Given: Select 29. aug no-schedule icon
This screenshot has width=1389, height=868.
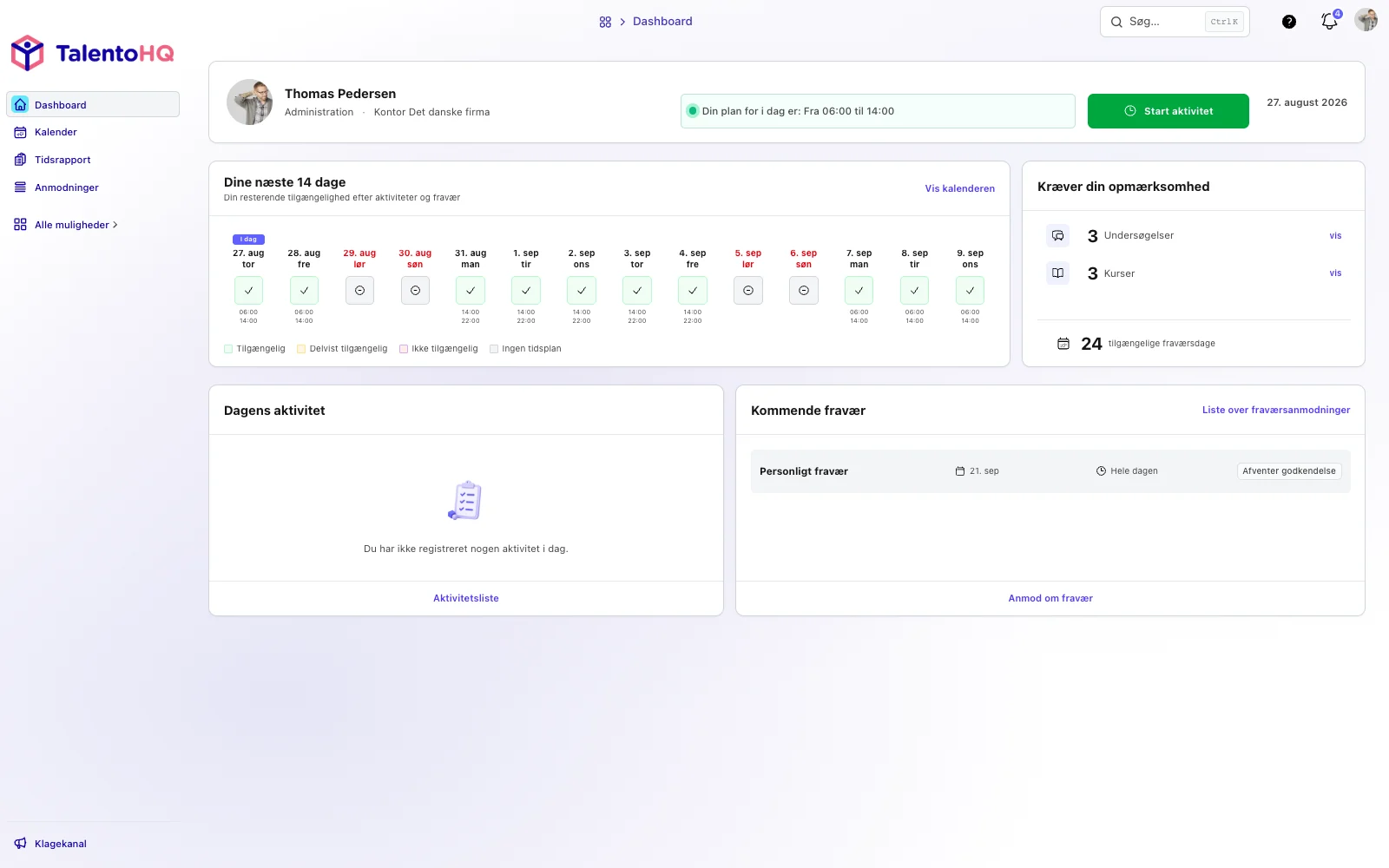Looking at the screenshot, I should click(x=359, y=291).
